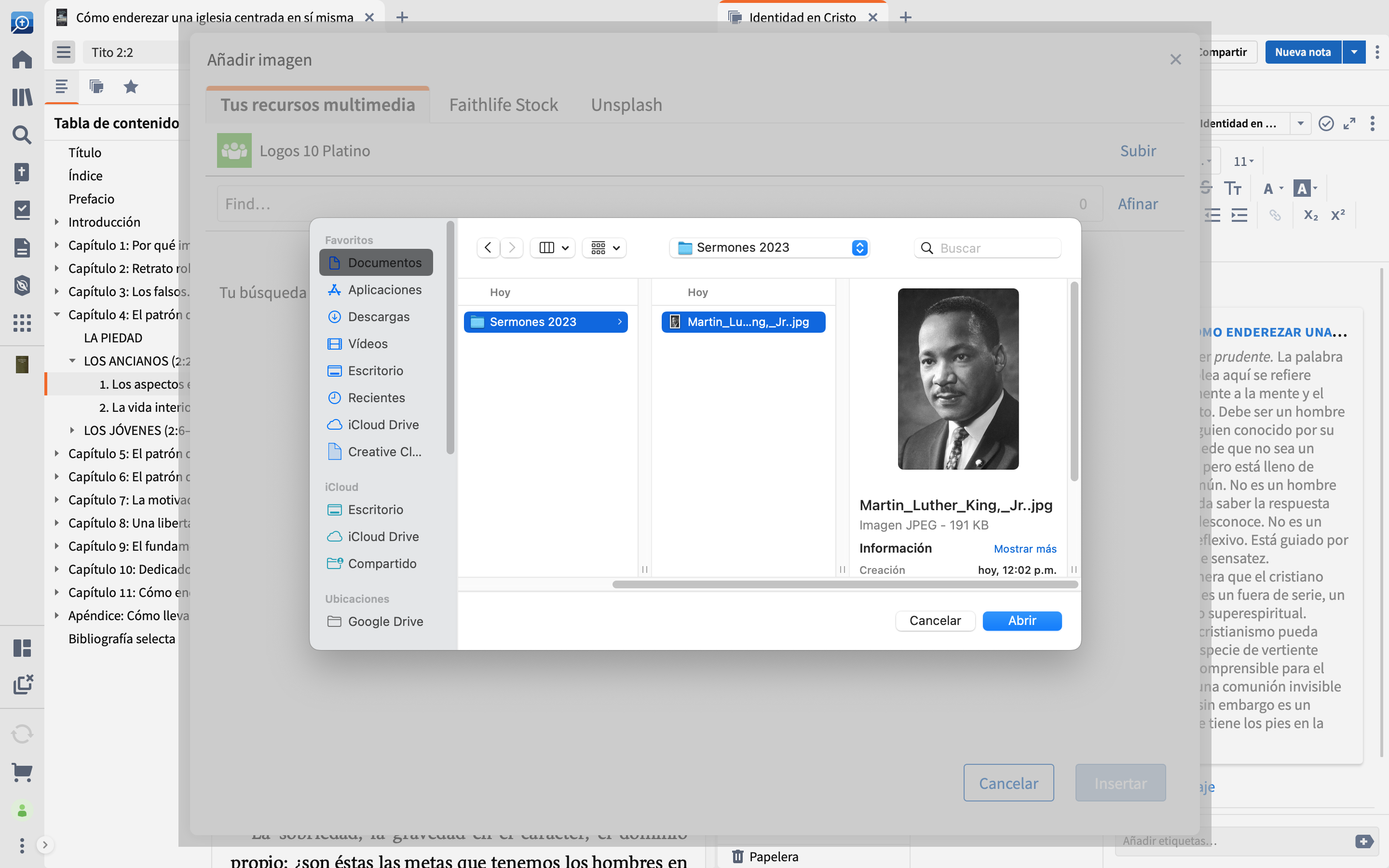
Task: Open text color A picker
Action: pos(1273,188)
